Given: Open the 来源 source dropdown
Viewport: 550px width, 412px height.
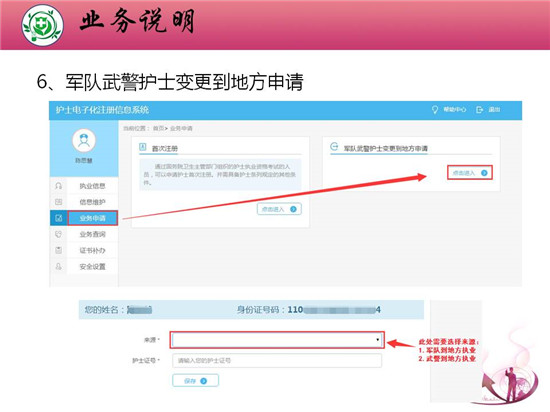Looking at the screenshot, I should point(277,340).
